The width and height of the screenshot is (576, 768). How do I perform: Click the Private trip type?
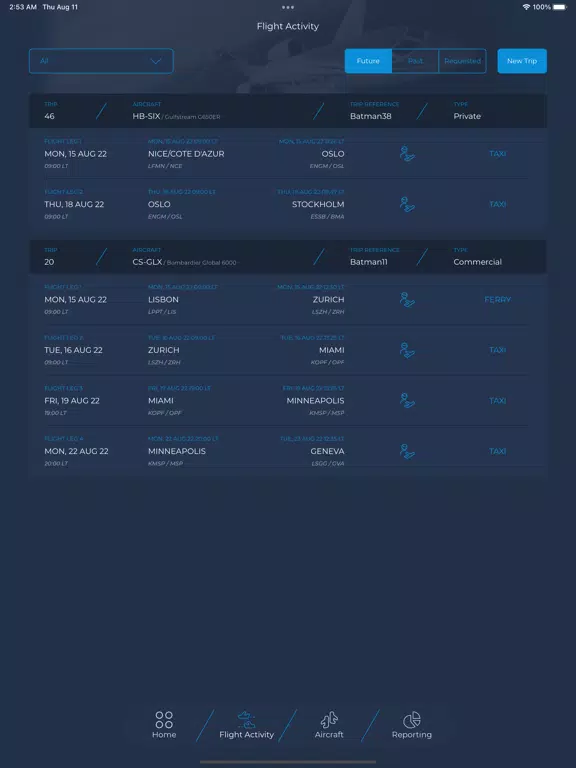(x=467, y=116)
